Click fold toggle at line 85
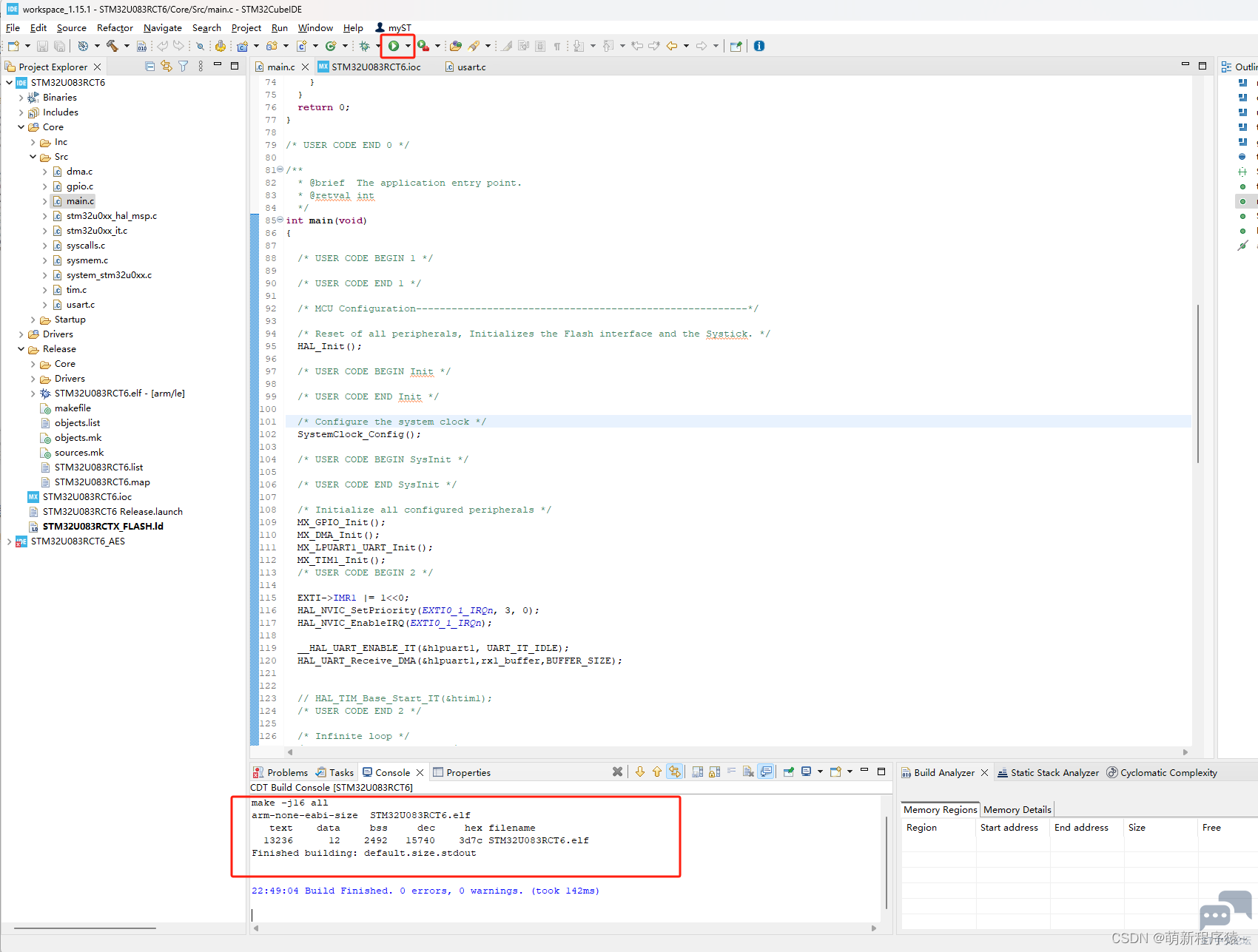The height and width of the screenshot is (952, 1258). [280, 220]
